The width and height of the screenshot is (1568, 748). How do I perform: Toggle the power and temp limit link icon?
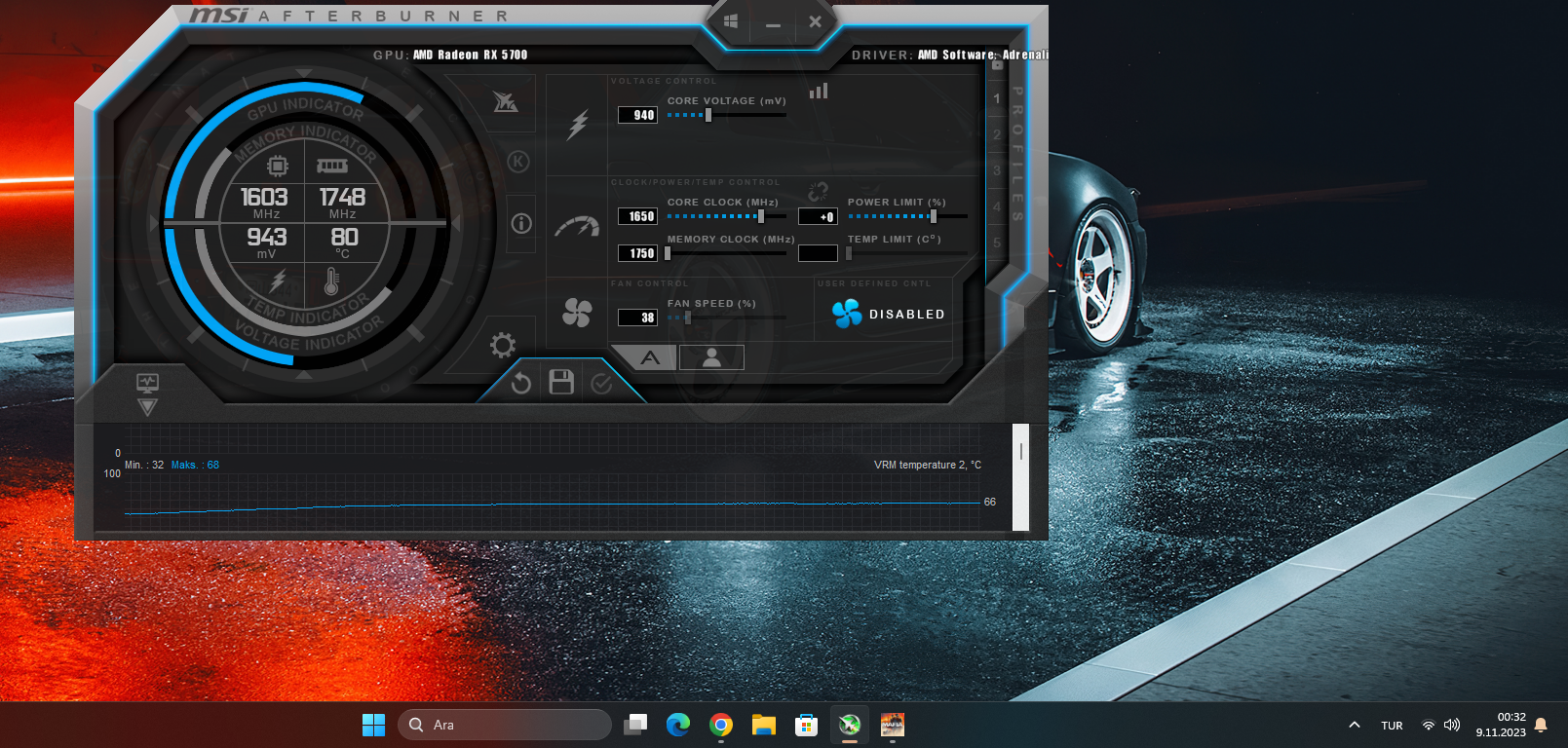(x=818, y=191)
